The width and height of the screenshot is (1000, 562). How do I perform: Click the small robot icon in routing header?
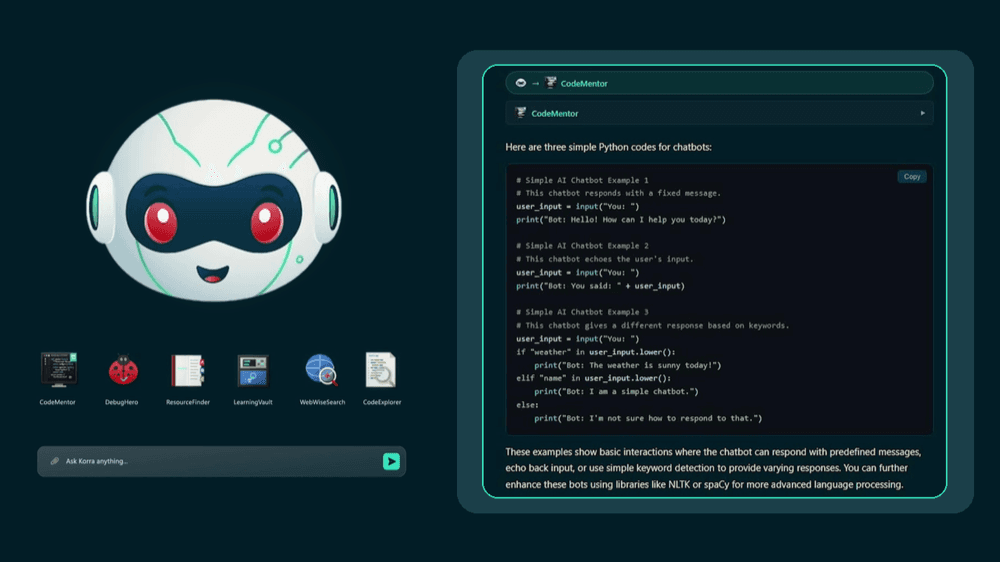coord(520,83)
